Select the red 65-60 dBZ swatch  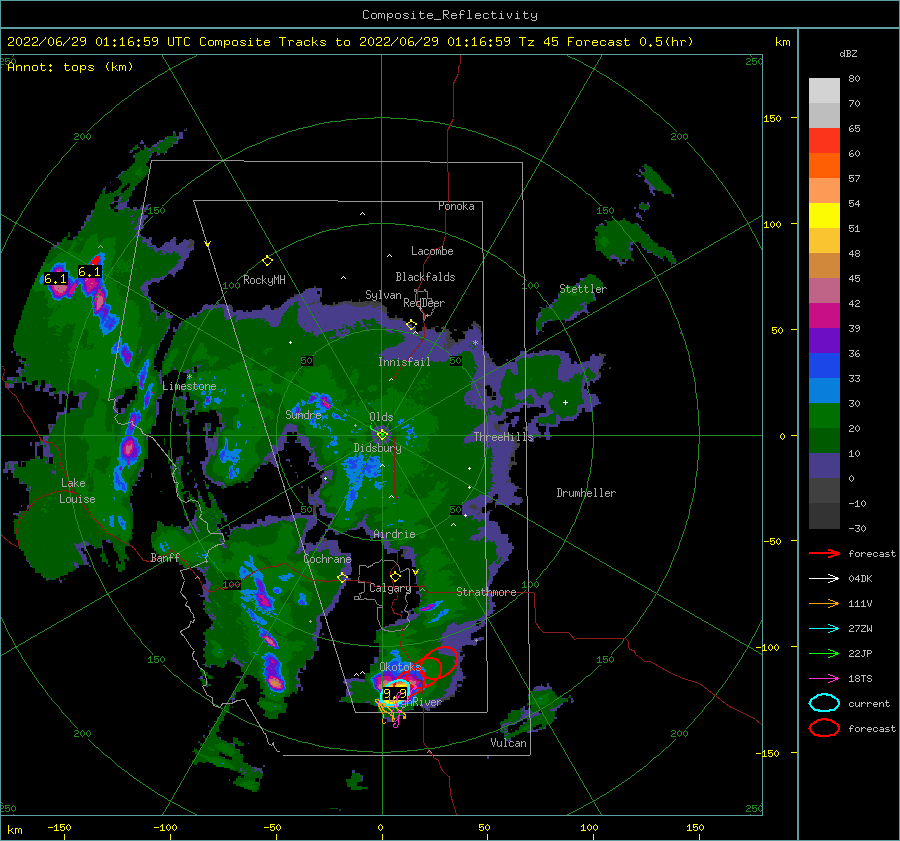pos(824,141)
